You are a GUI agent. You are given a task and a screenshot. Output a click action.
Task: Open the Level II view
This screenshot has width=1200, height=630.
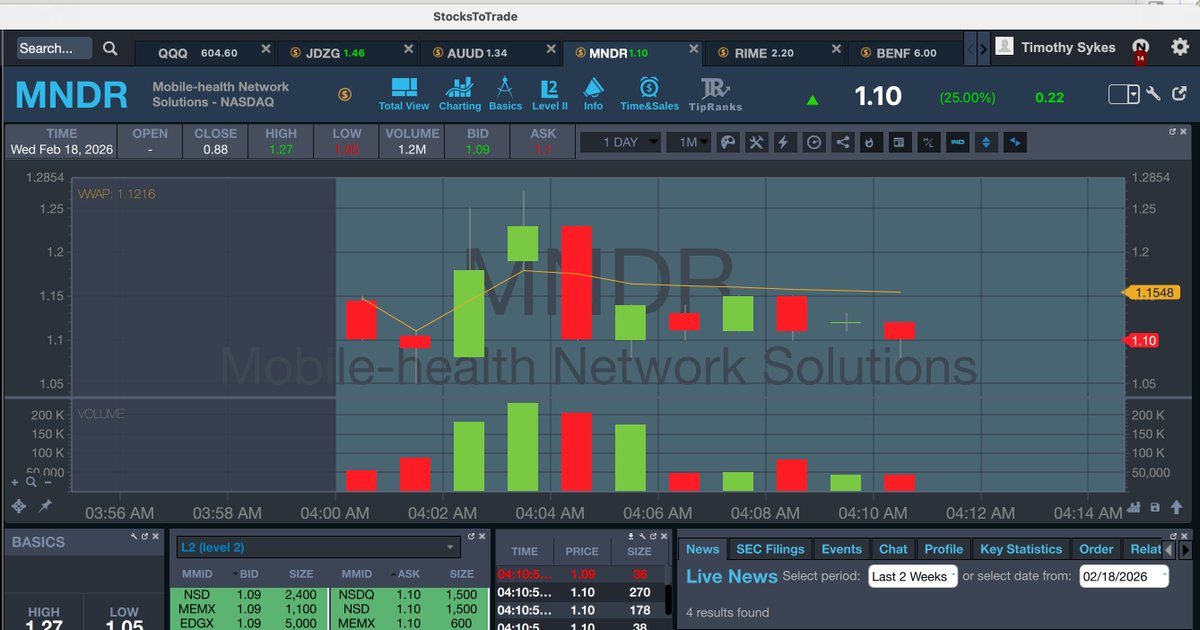pyautogui.click(x=549, y=94)
